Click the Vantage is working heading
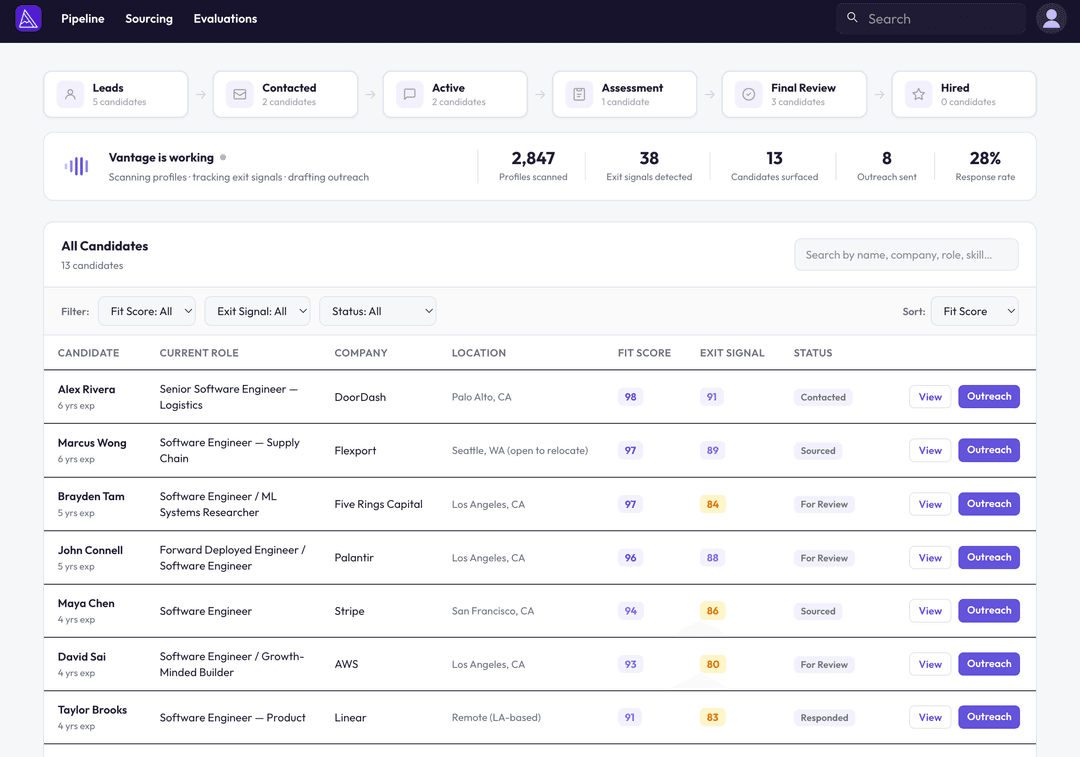 161,158
